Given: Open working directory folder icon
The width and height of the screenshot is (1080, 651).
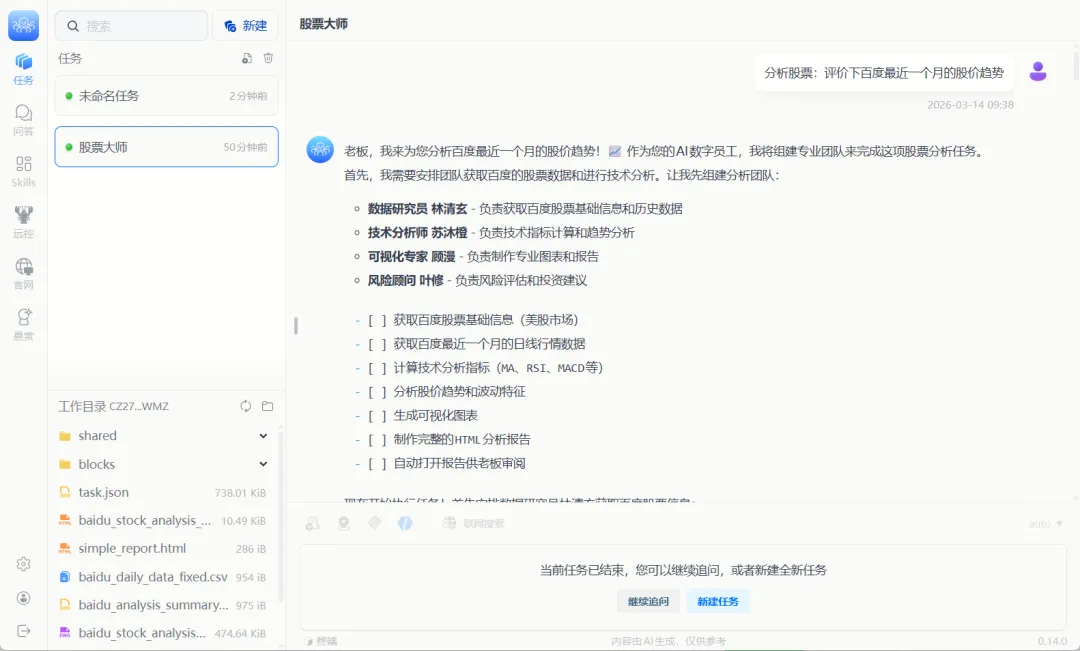Looking at the screenshot, I should [x=268, y=406].
